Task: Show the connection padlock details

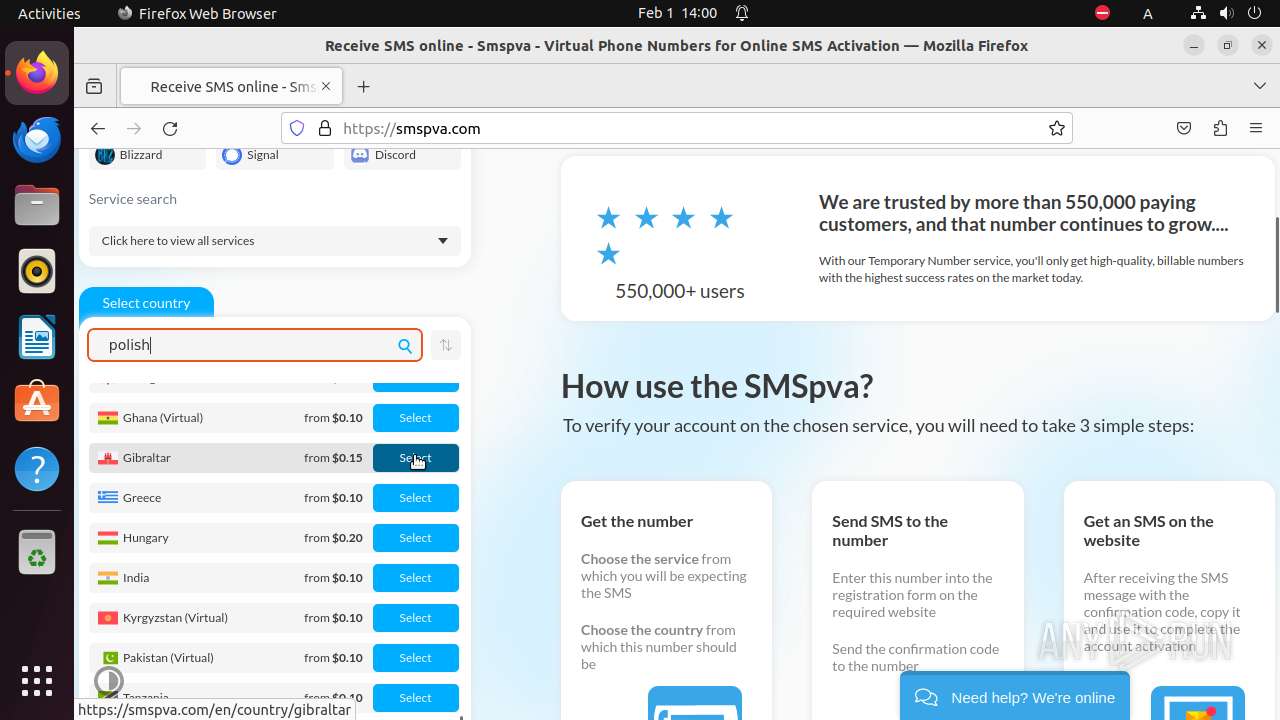Action: click(325, 128)
